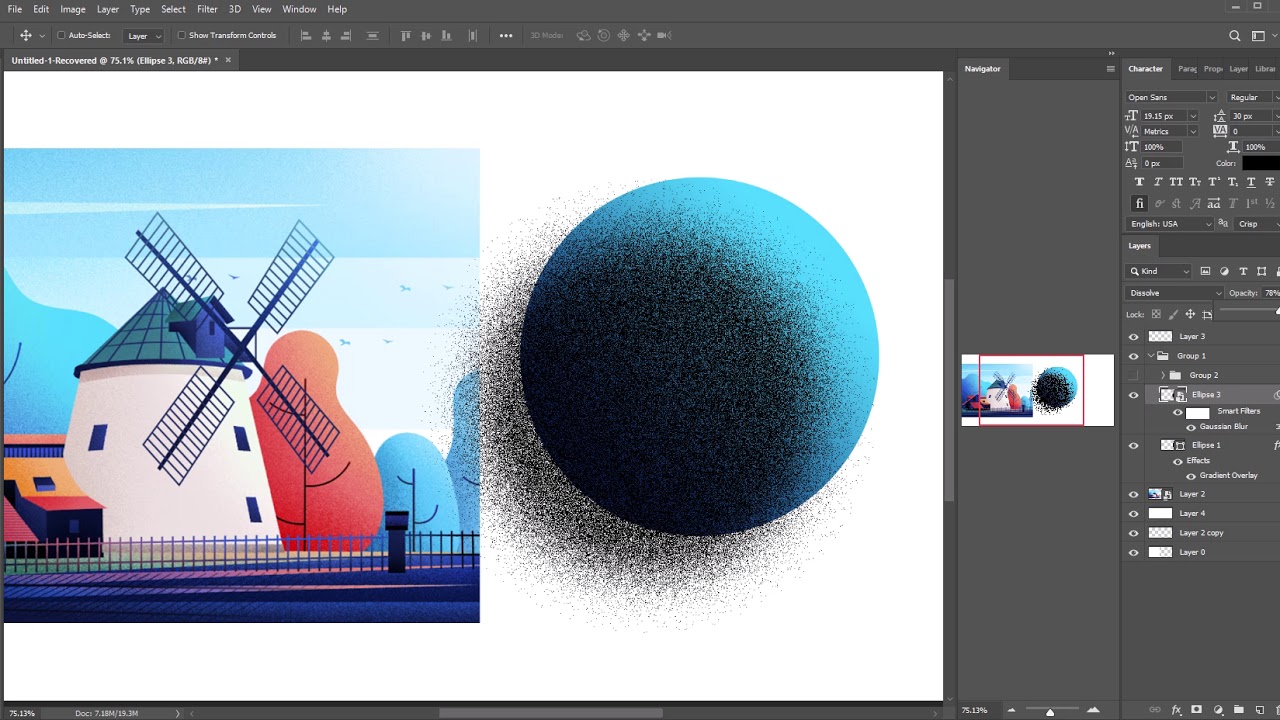Image resolution: width=1280 pixels, height=720 pixels.
Task: Apply All Caps in Character panel
Action: pyautogui.click(x=1176, y=182)
